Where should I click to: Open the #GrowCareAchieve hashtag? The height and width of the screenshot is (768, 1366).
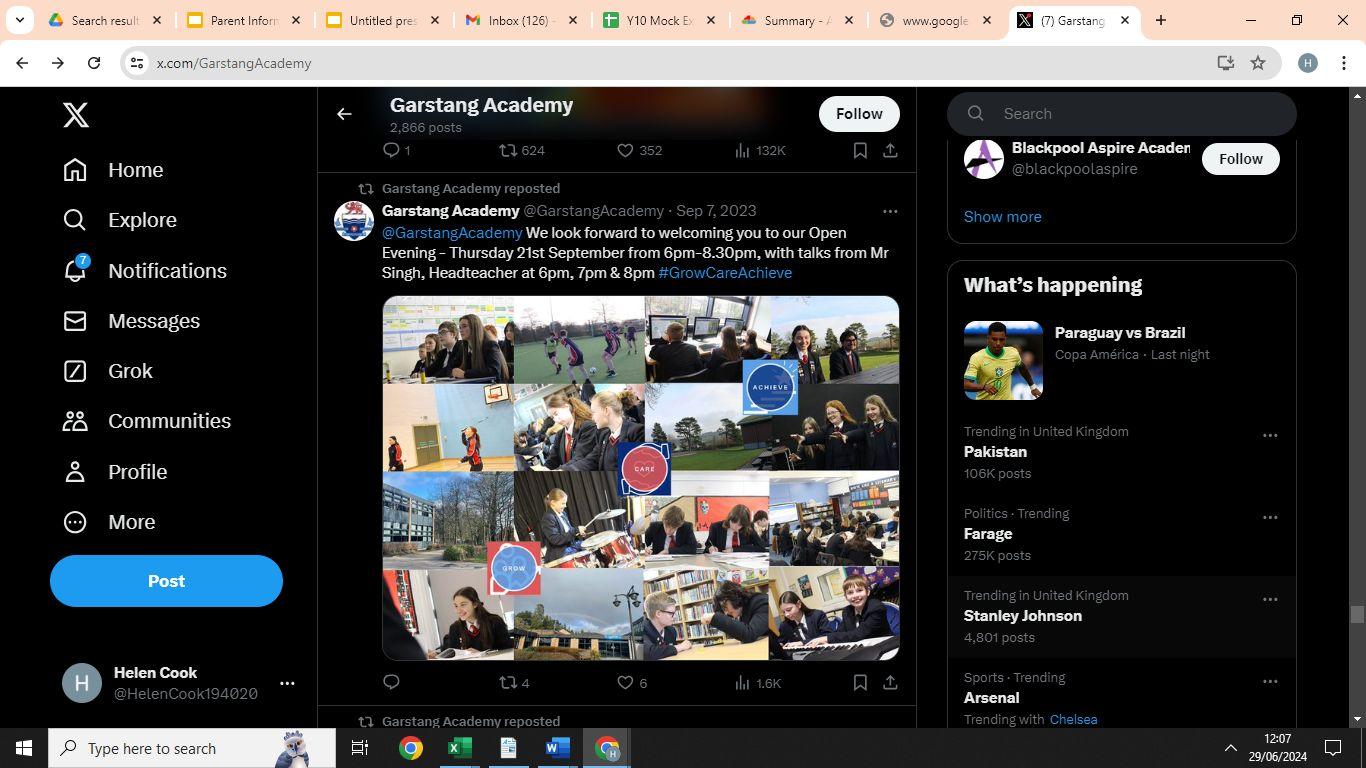click(725, 273)
